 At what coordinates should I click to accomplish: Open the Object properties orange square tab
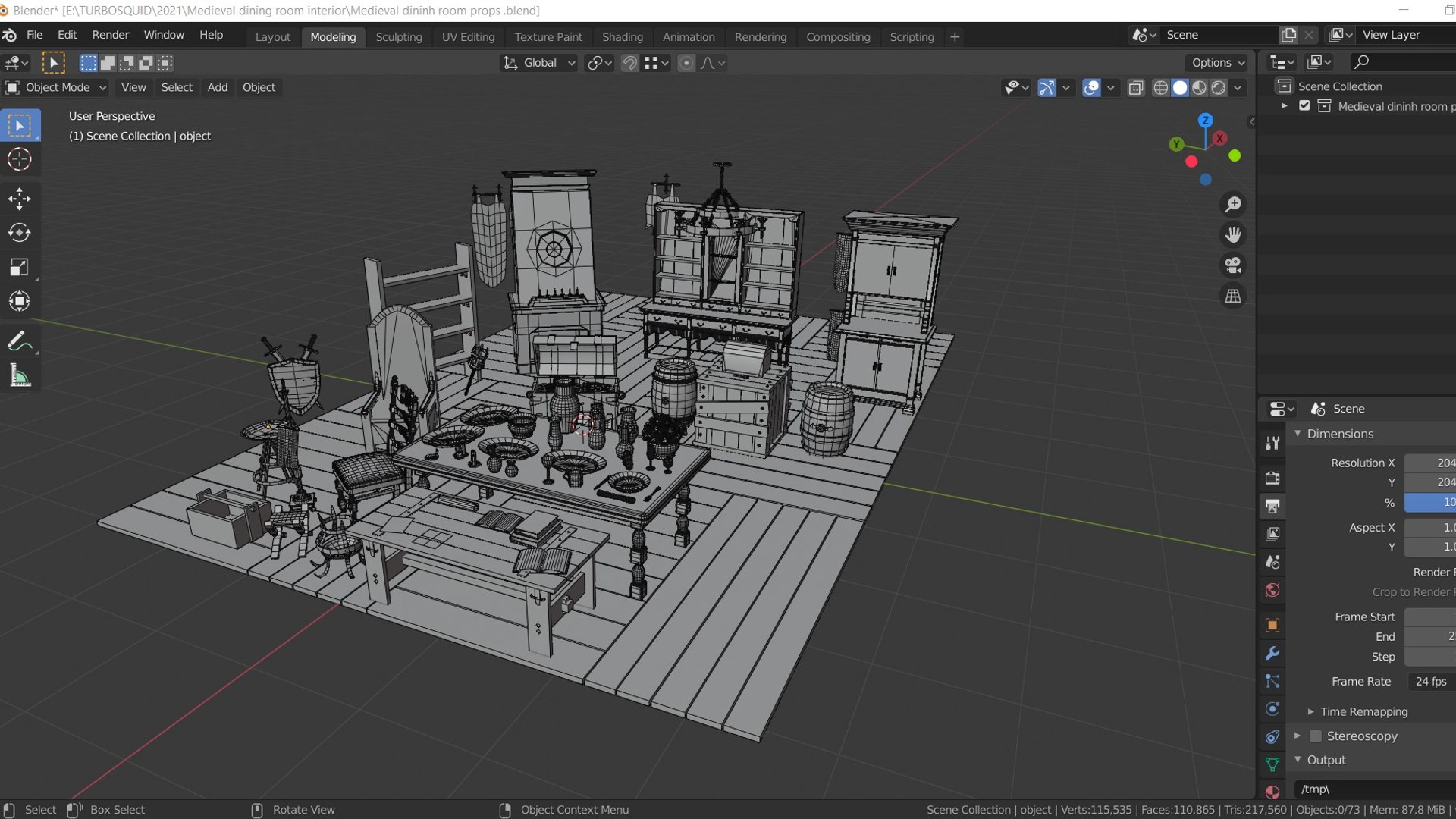click(1272, 625)
